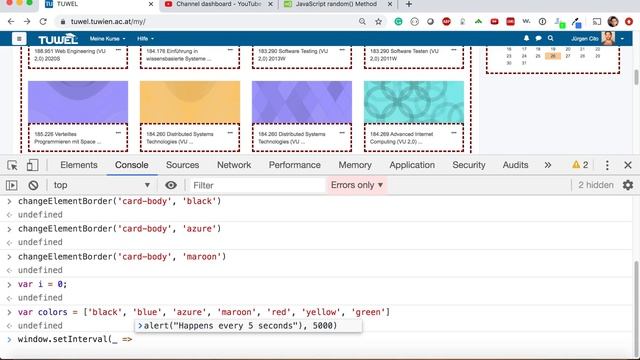Viewport: 640px width, 360px height.
Task: Open the Network panel tab
Action: (x=234, y=165)
